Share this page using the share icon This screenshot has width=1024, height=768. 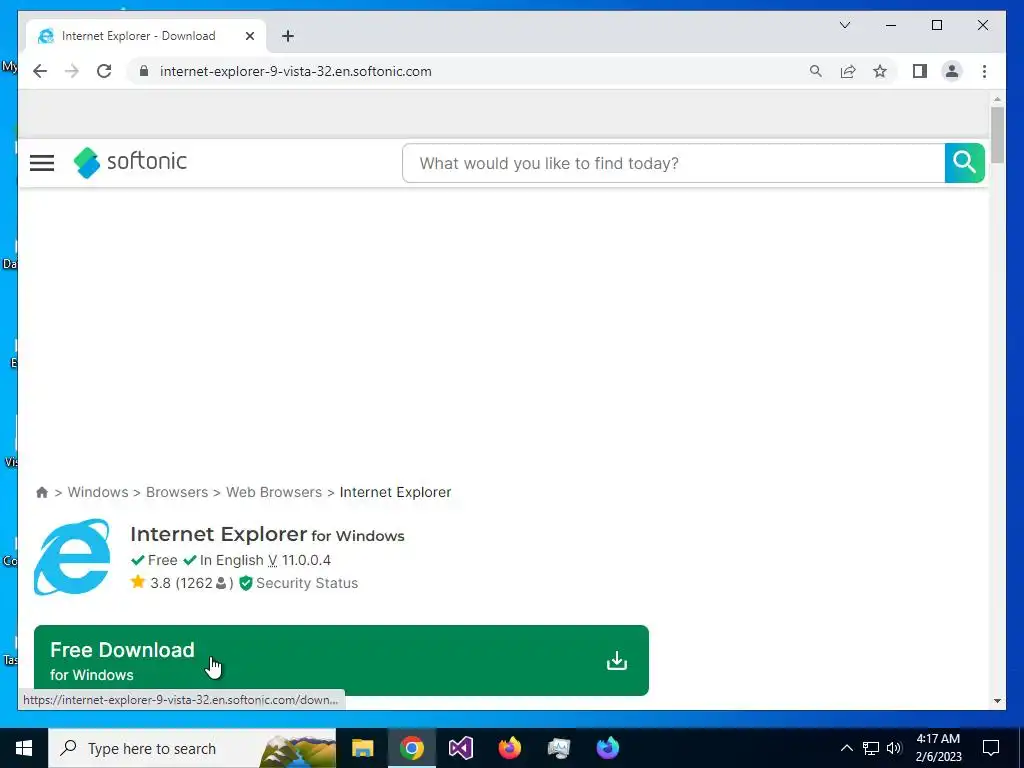coord(848,71)
